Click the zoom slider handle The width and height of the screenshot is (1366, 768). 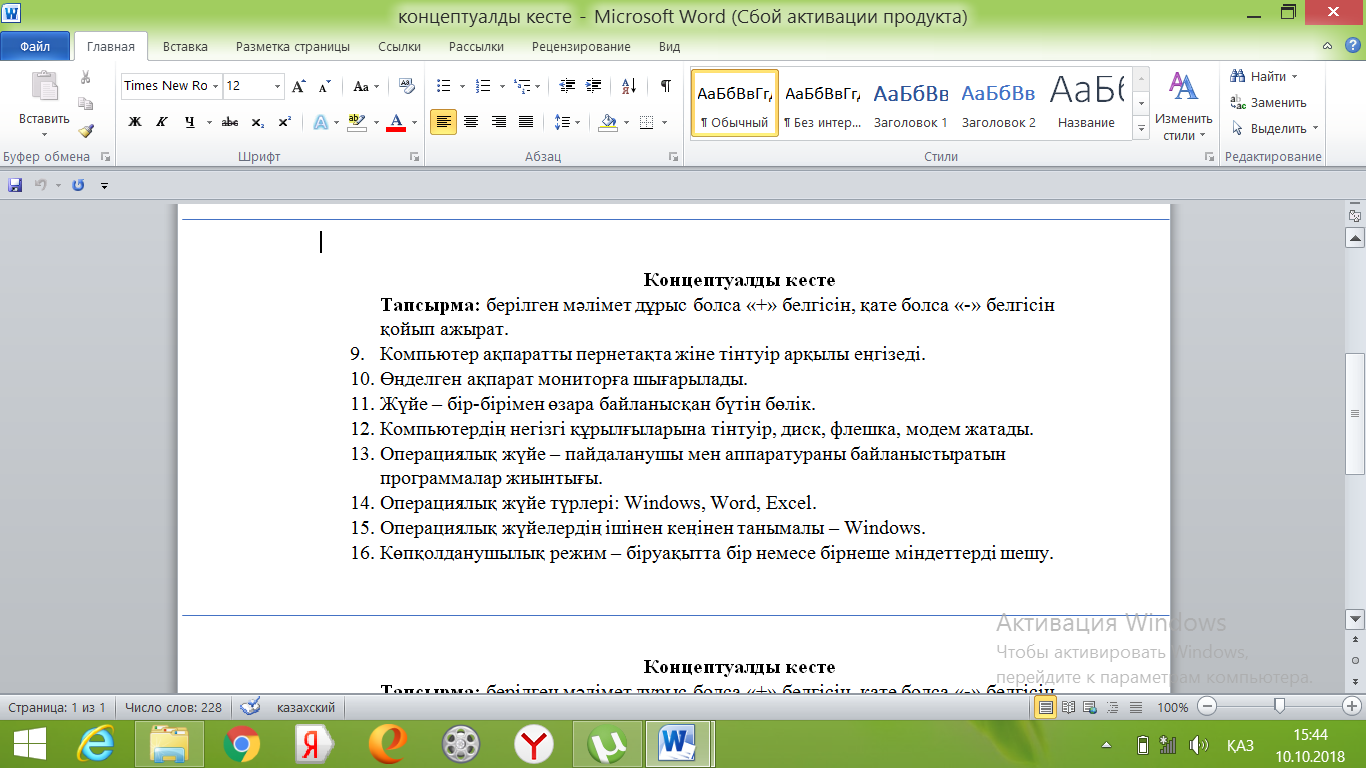pyautogui.click(x=1279, y=706)
